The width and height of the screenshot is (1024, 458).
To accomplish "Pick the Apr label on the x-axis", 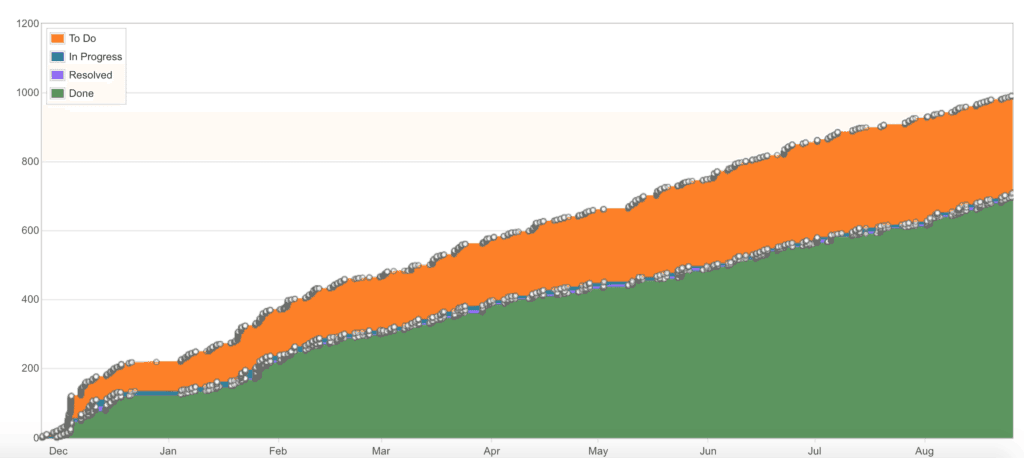I will (x=490, y=451).
